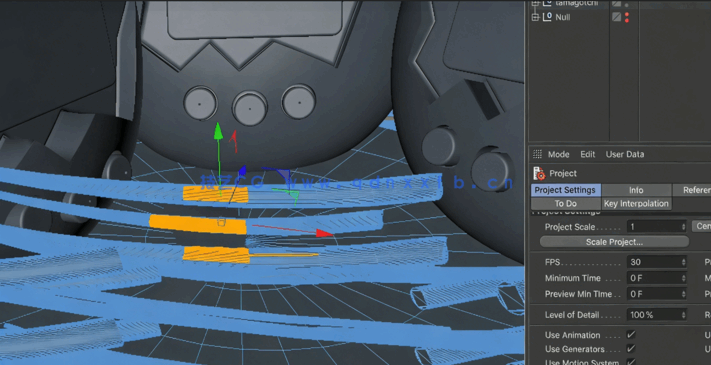Screen dimensions: 711x365
Task: Toggle the Use Generators checkbox
Action: (631, 349)
